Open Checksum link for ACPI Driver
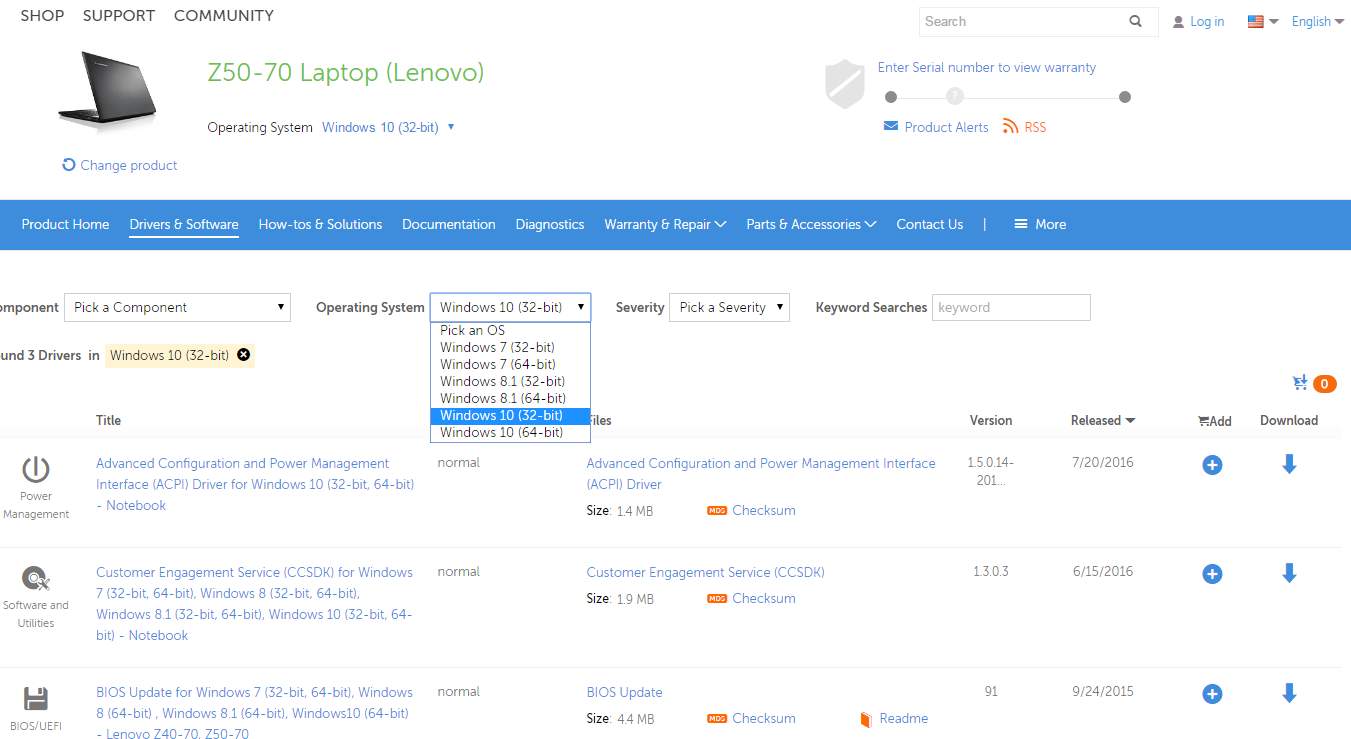The width and height of the screenshot is (1351, 739). [763, 510]
